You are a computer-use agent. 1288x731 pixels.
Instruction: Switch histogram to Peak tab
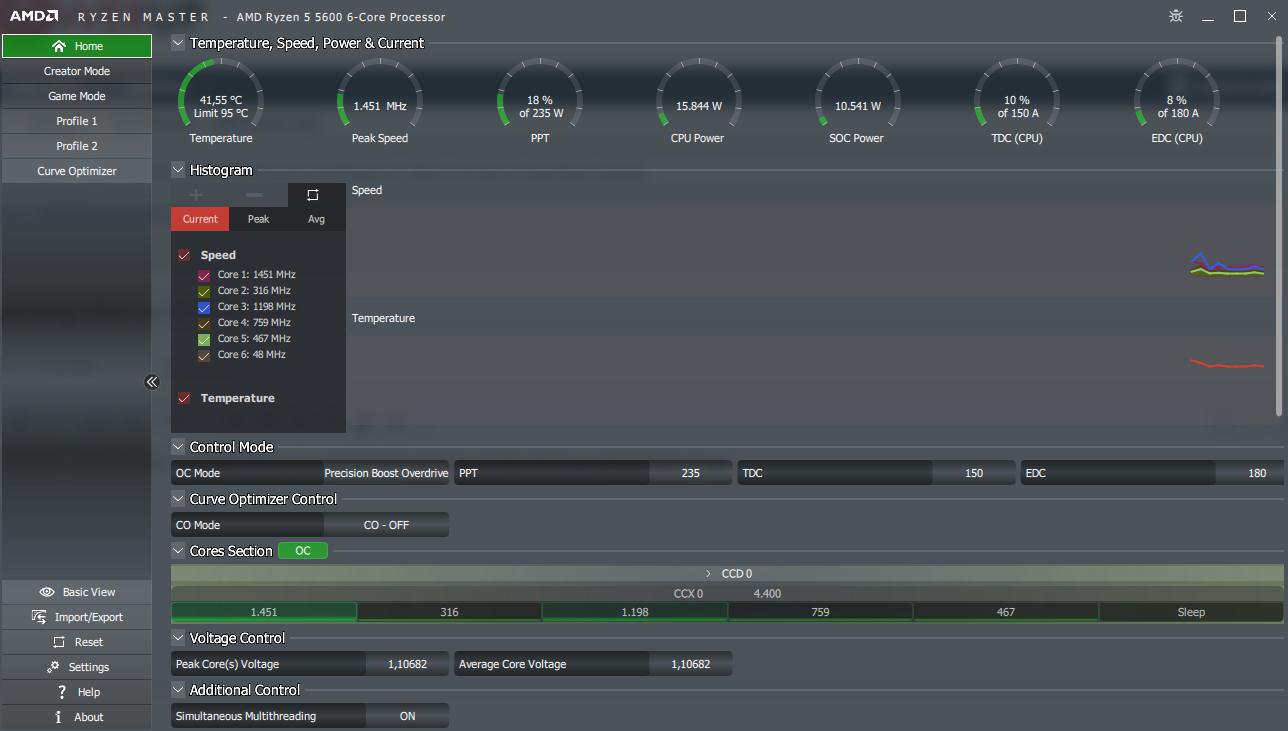click(x=258, y=219)
